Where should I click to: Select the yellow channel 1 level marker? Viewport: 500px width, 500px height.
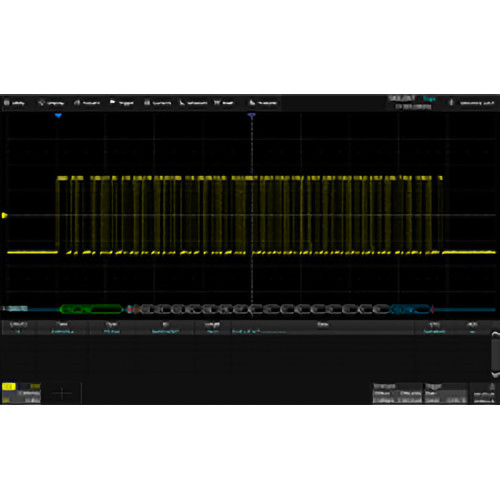pos(4,216)
